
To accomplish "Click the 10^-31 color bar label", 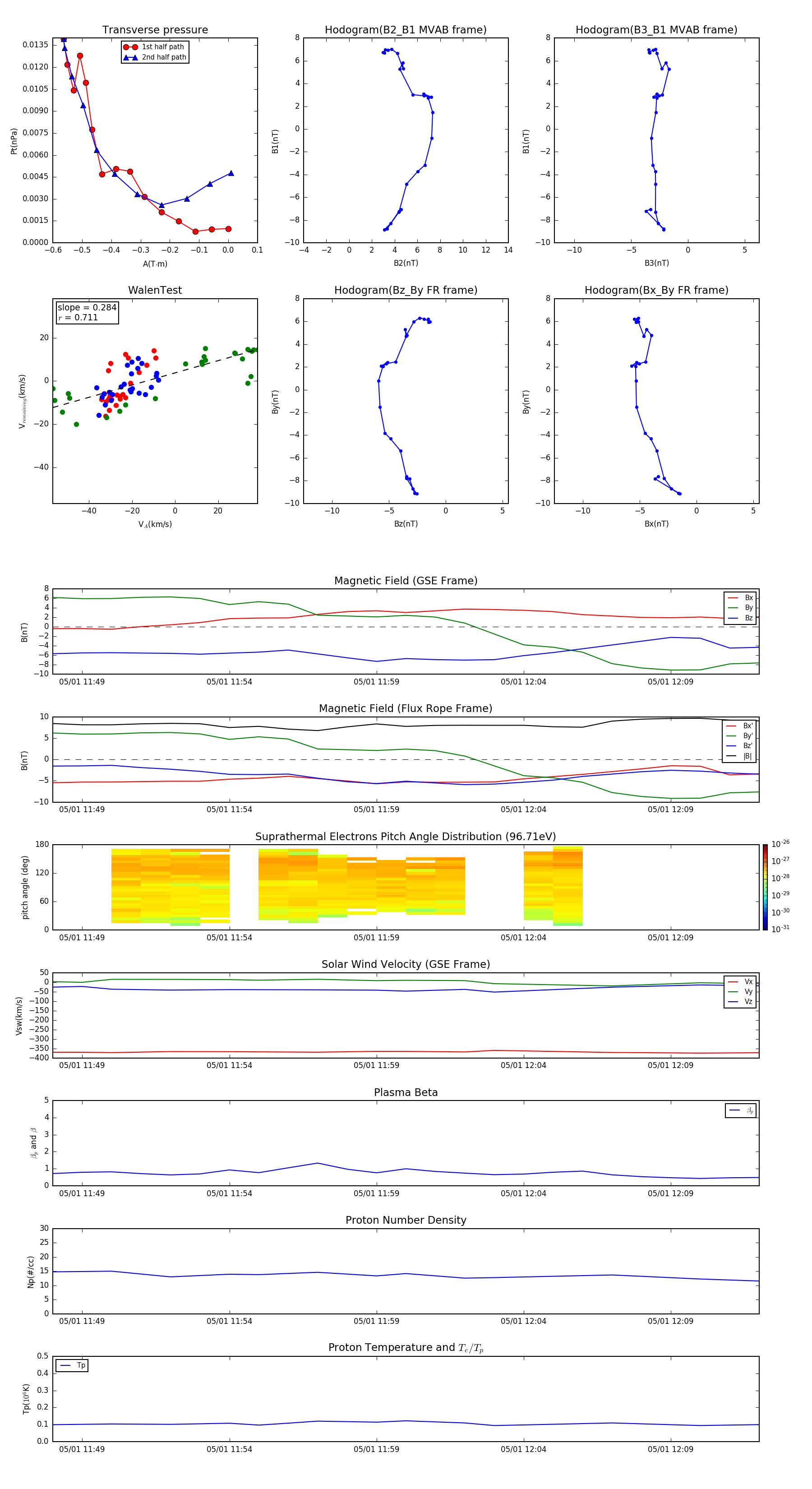I will coord(780,929).
